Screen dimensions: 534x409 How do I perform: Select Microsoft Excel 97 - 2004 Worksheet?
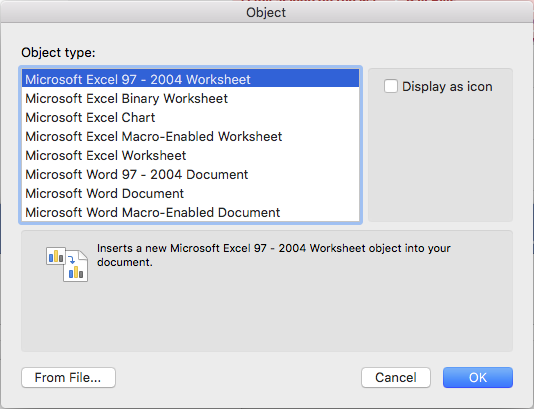click(190, 79)
